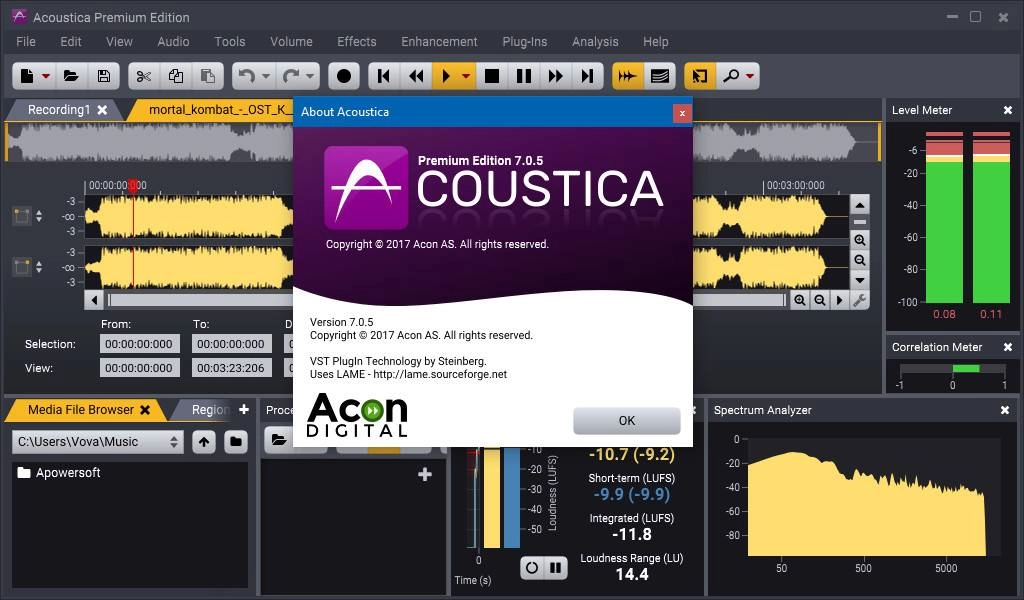Expand the Undo history dropdown arrow
This screenshot has height=600, width=1024.
(266, 76)
